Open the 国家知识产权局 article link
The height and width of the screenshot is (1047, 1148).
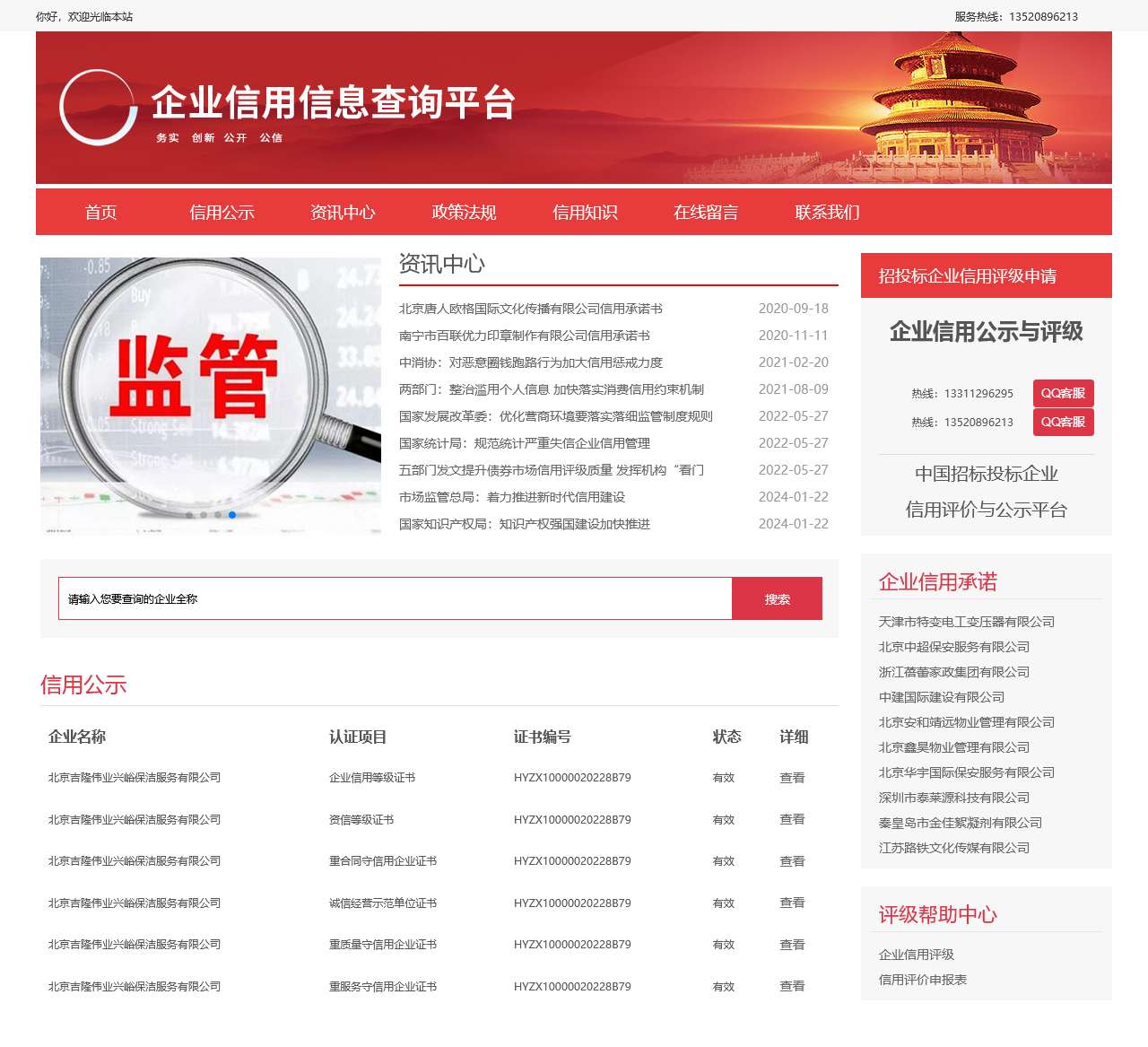click(x=525, y=524)
